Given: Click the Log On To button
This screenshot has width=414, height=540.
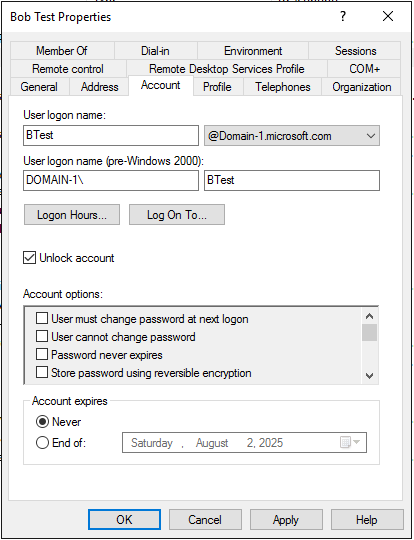Looking at the screenshot, I should (177, 215).
